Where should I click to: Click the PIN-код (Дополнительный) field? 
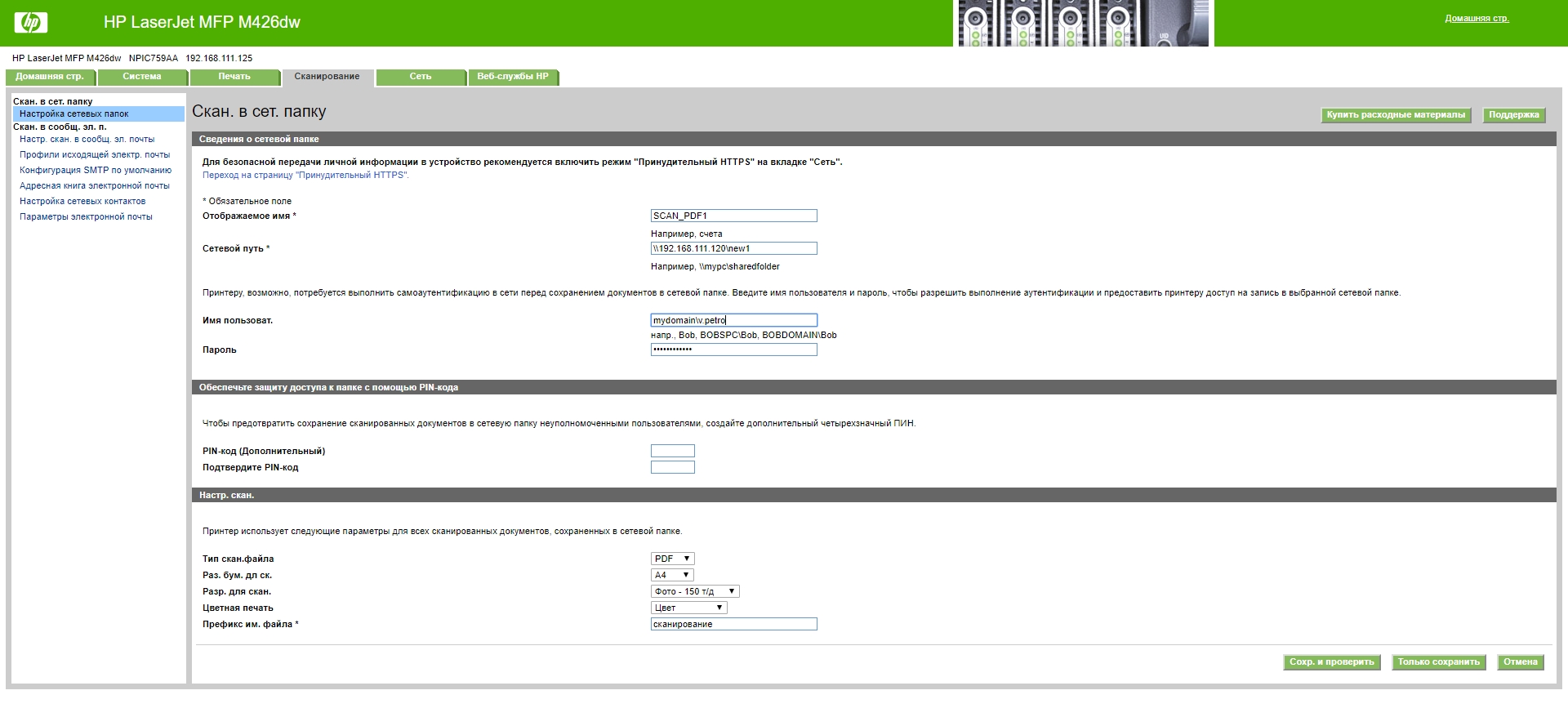click(672, 451)
